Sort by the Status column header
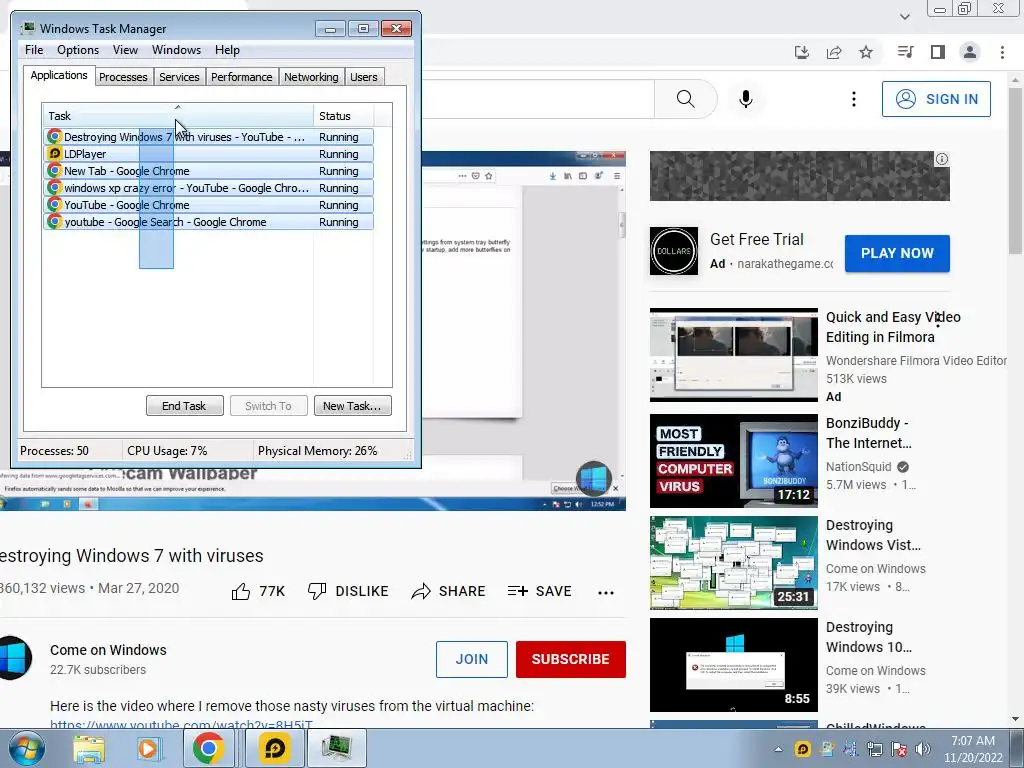1024x768 pixels. (344, 116)
